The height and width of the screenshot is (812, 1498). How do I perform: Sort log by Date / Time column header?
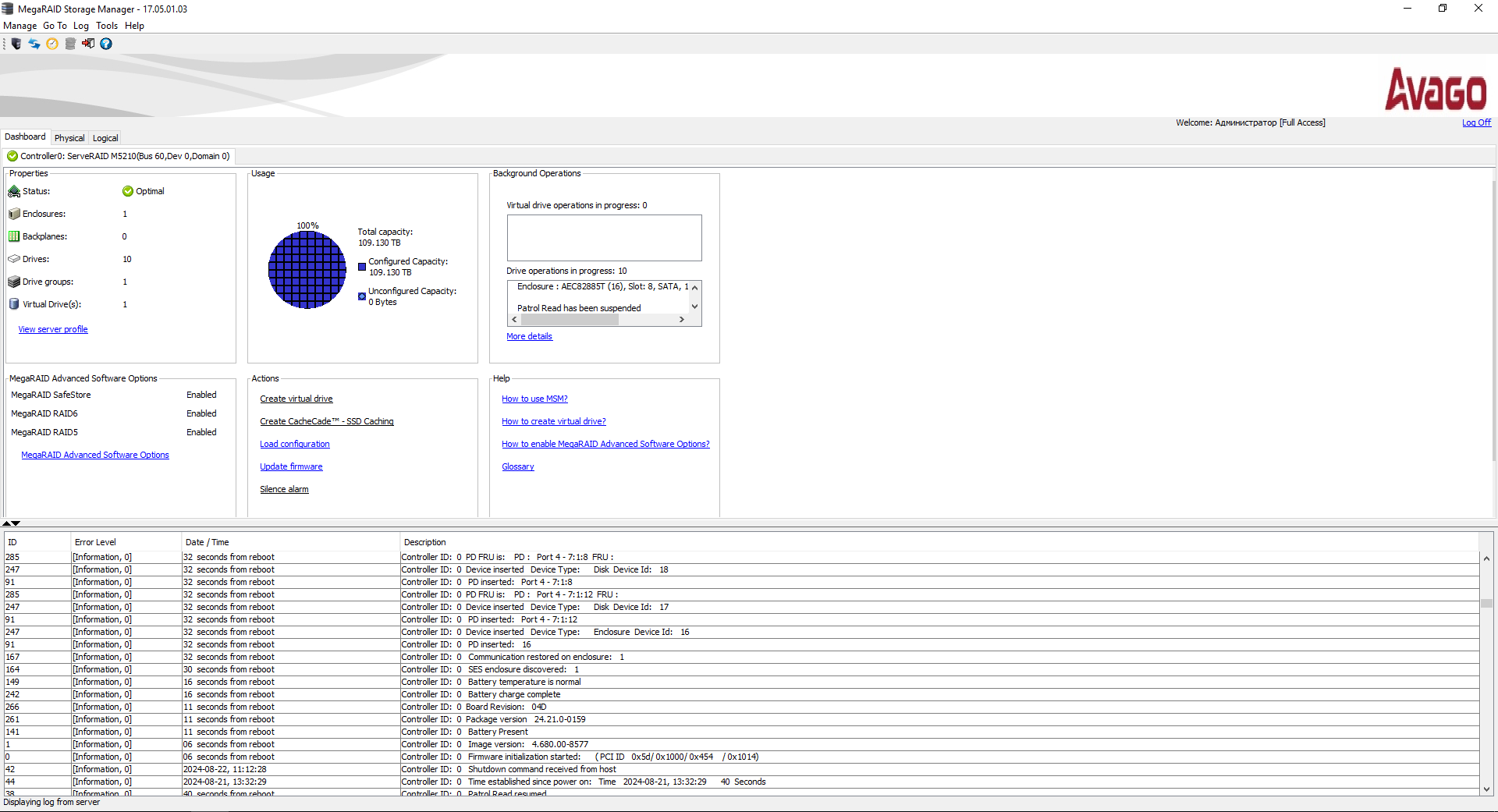tap(290, 542)
